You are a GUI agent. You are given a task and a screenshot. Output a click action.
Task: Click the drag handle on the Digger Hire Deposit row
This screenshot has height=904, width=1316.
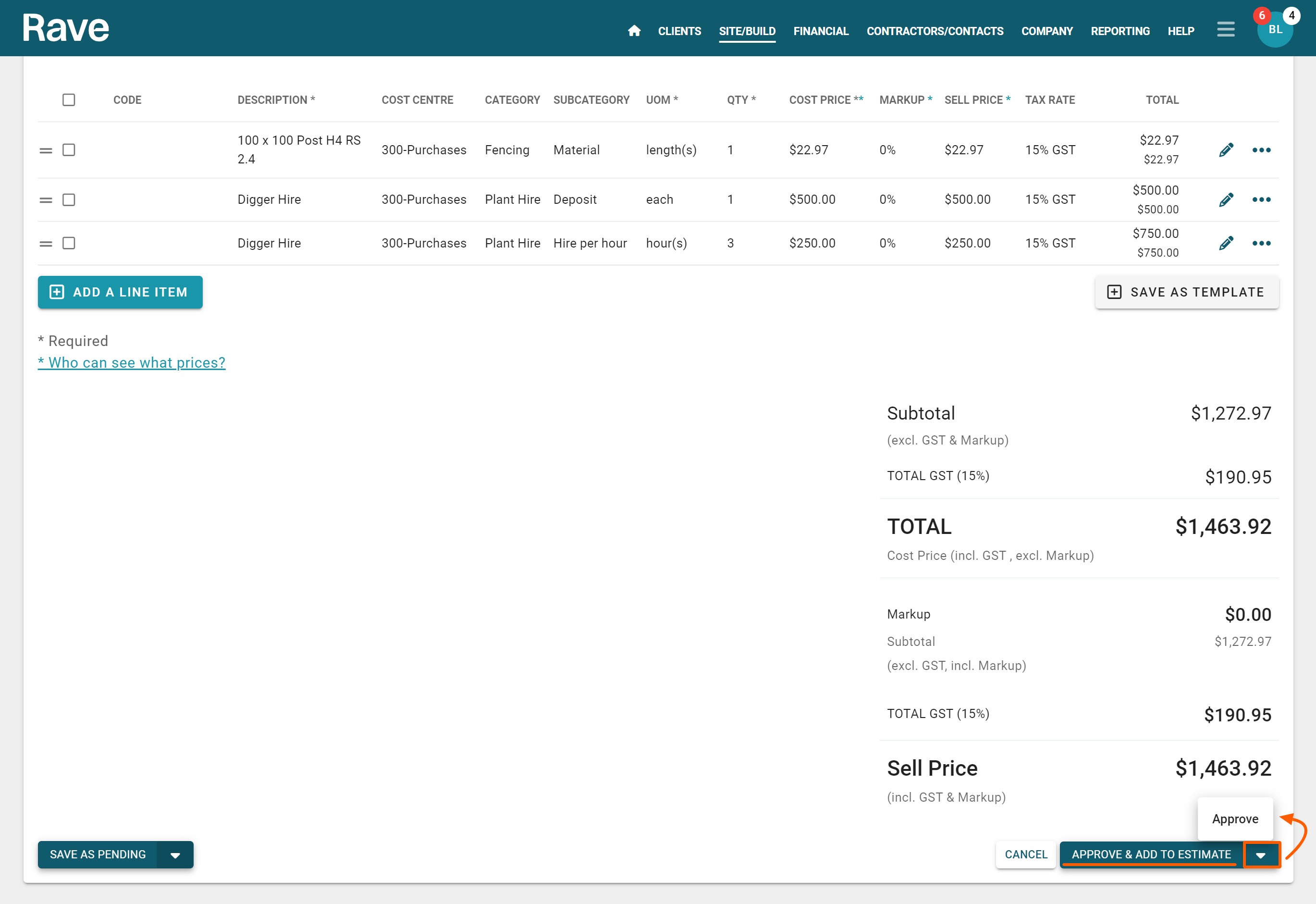pyautogui.click(x=46, y=200)
